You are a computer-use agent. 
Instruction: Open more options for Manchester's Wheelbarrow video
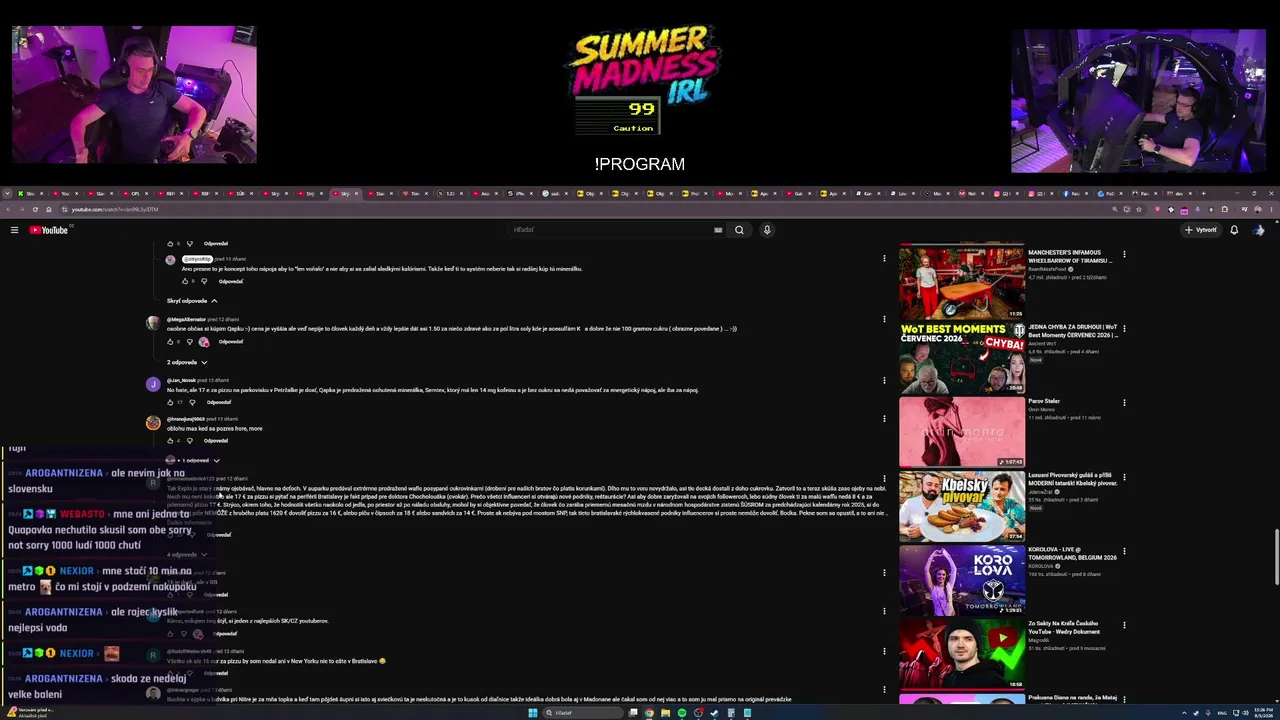[x=1124, y=254]
